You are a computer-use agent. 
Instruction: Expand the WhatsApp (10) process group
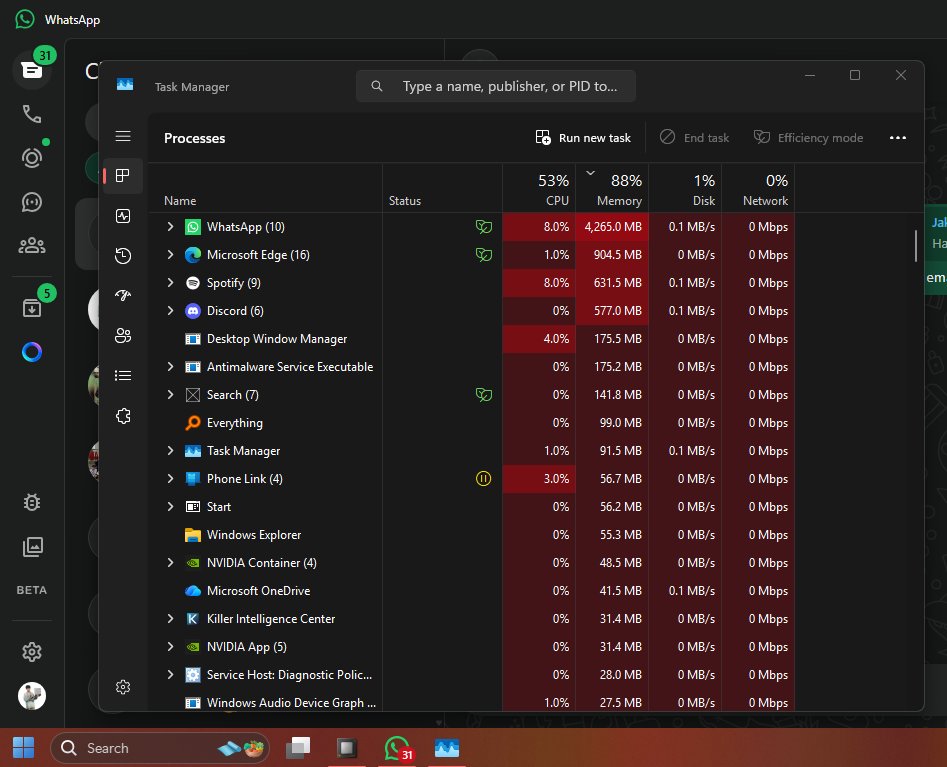(170, 226)
